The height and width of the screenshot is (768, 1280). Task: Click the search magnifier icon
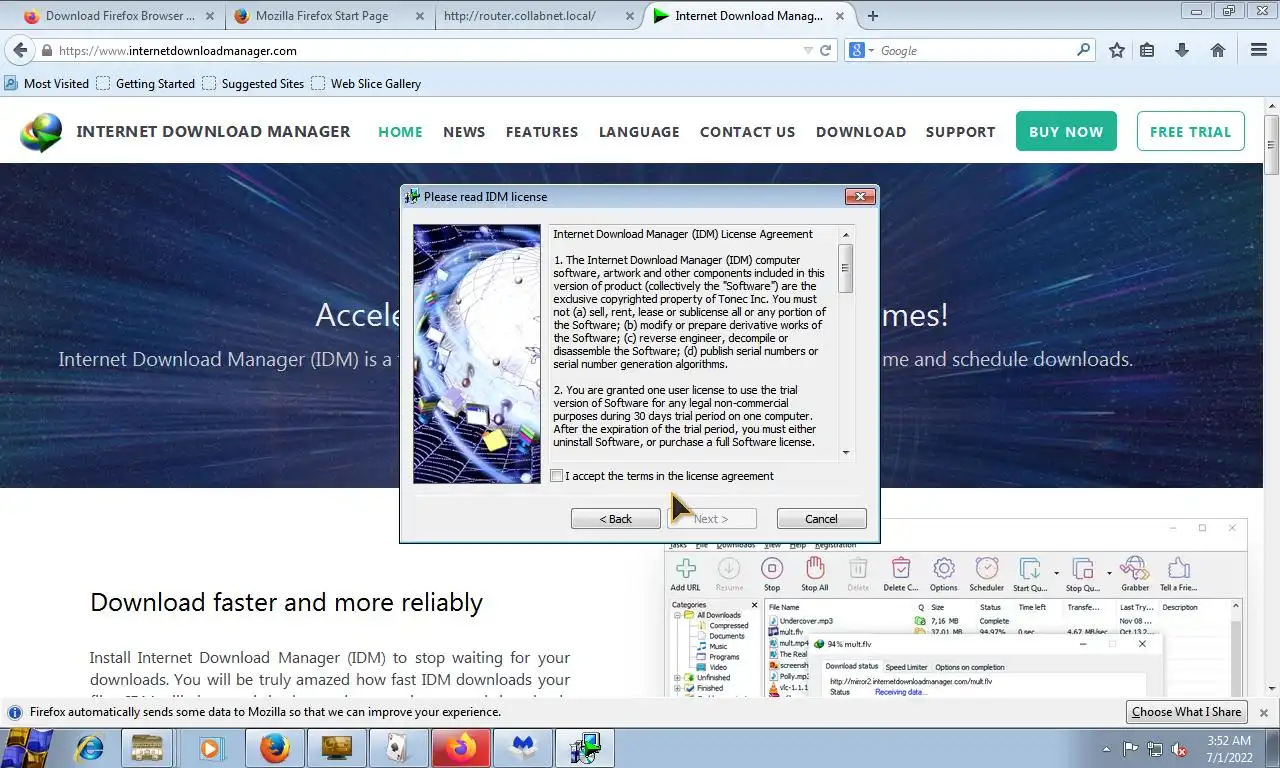[x=1084, y=50]
